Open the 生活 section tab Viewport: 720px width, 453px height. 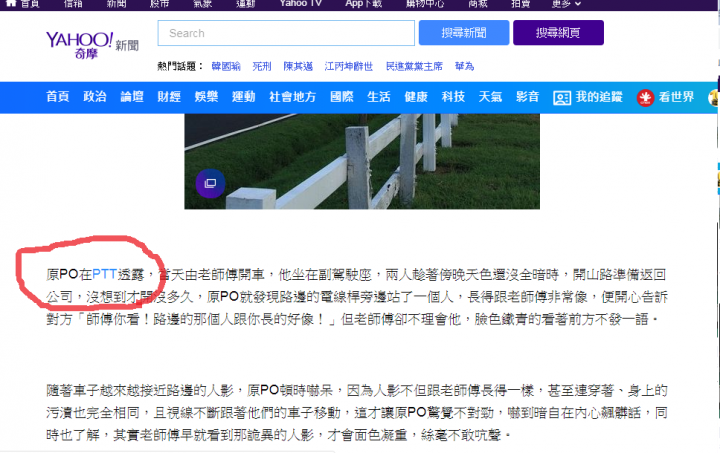(379, 97)
